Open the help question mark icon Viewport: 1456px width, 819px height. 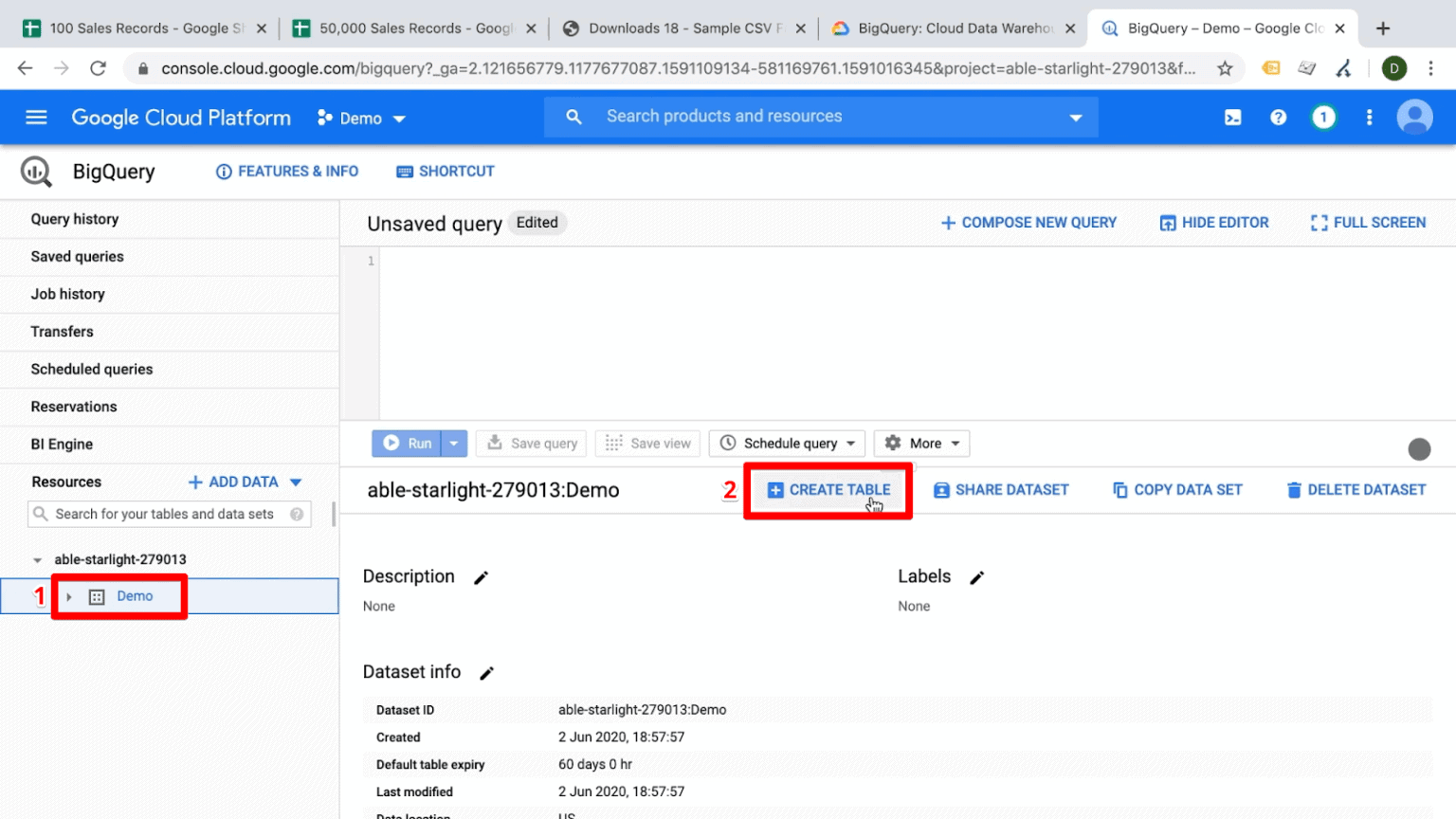click(x=1279, y=117)
